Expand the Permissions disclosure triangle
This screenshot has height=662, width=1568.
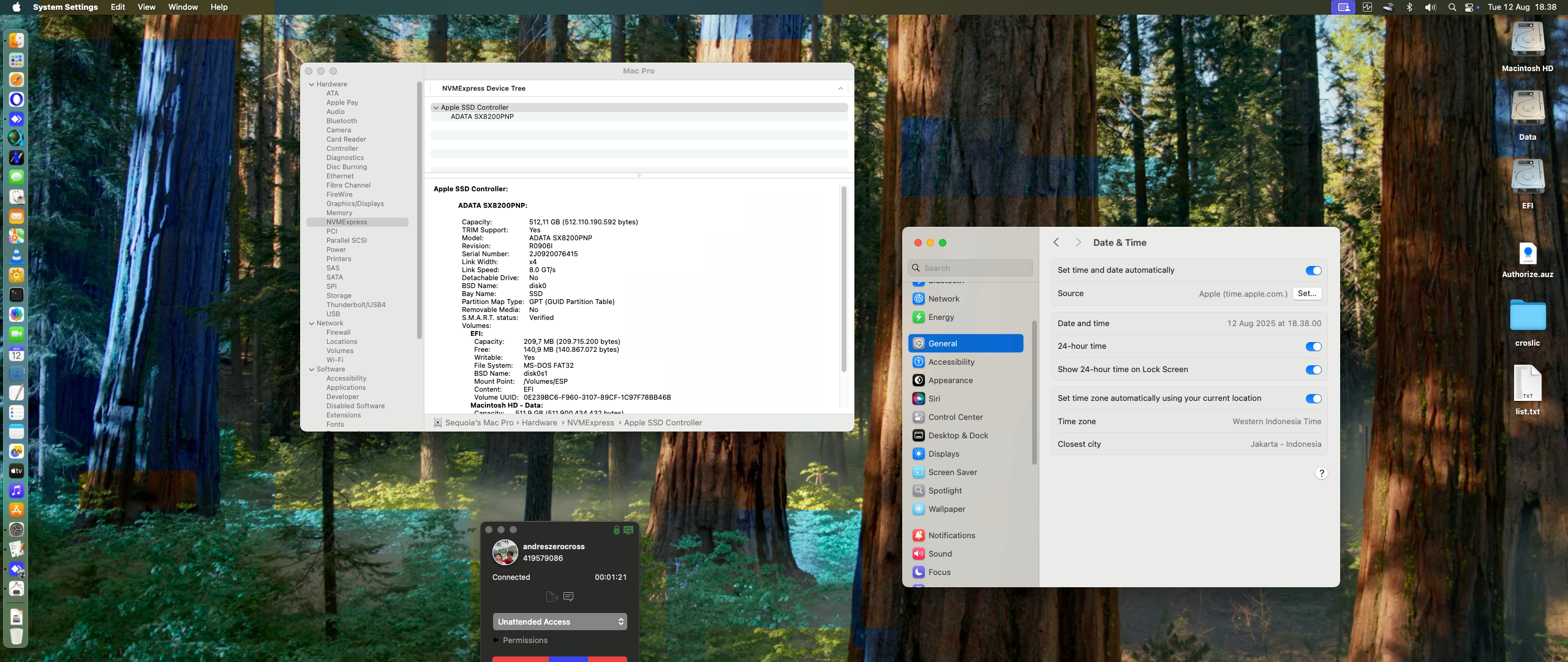pyautogui.click(x=496, y=640)
